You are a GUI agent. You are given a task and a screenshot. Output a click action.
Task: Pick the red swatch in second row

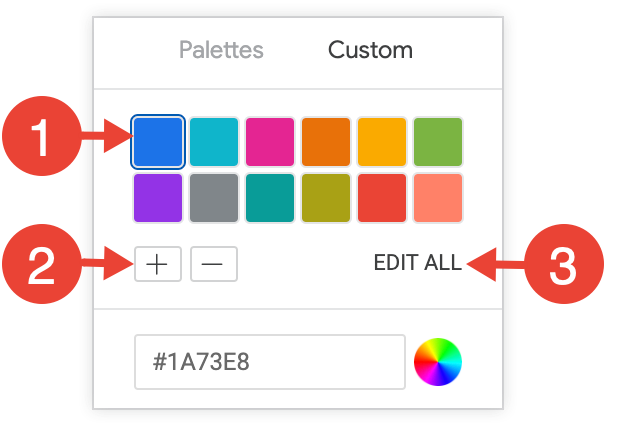coord(382,198)
